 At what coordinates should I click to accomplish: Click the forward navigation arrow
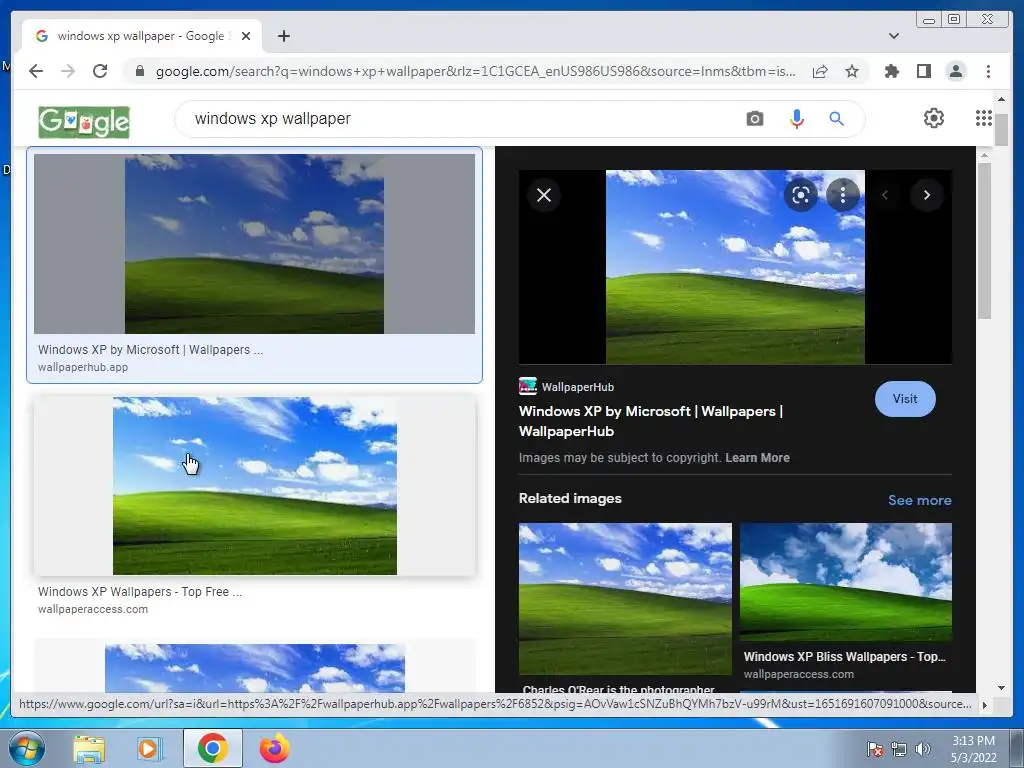tap(68, 71)
